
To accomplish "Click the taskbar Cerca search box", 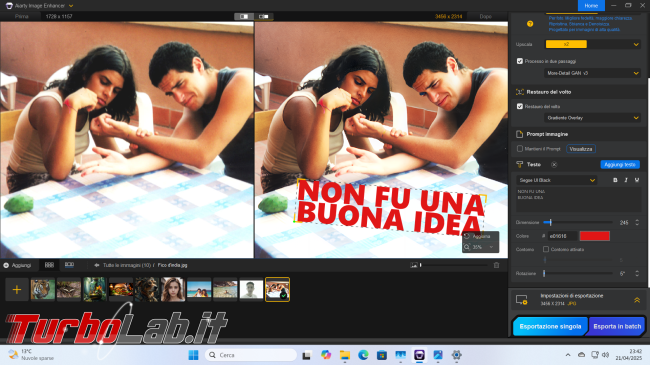I will 251,355.
